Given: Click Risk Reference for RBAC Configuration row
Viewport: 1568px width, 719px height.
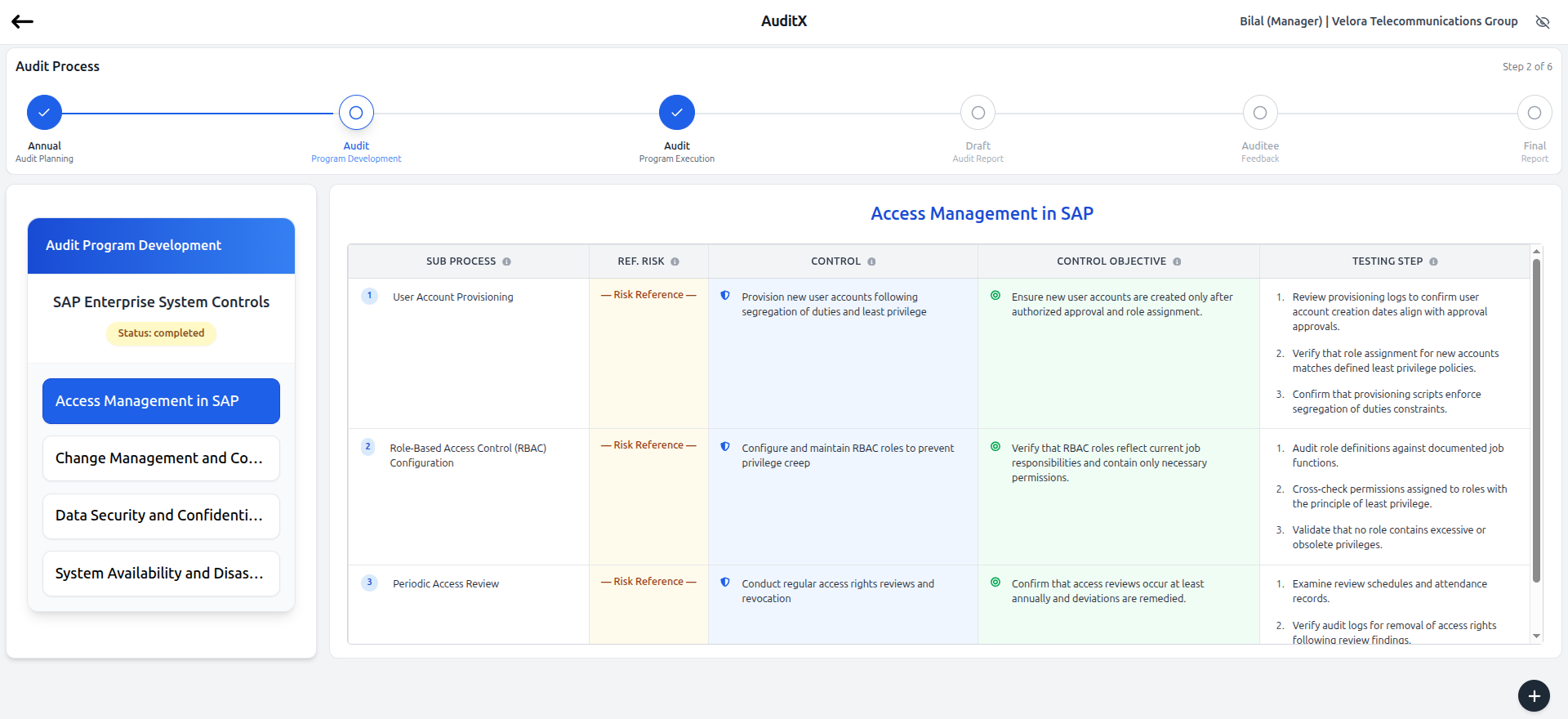Looking at the screenshot, I should [x=648, y=445].
